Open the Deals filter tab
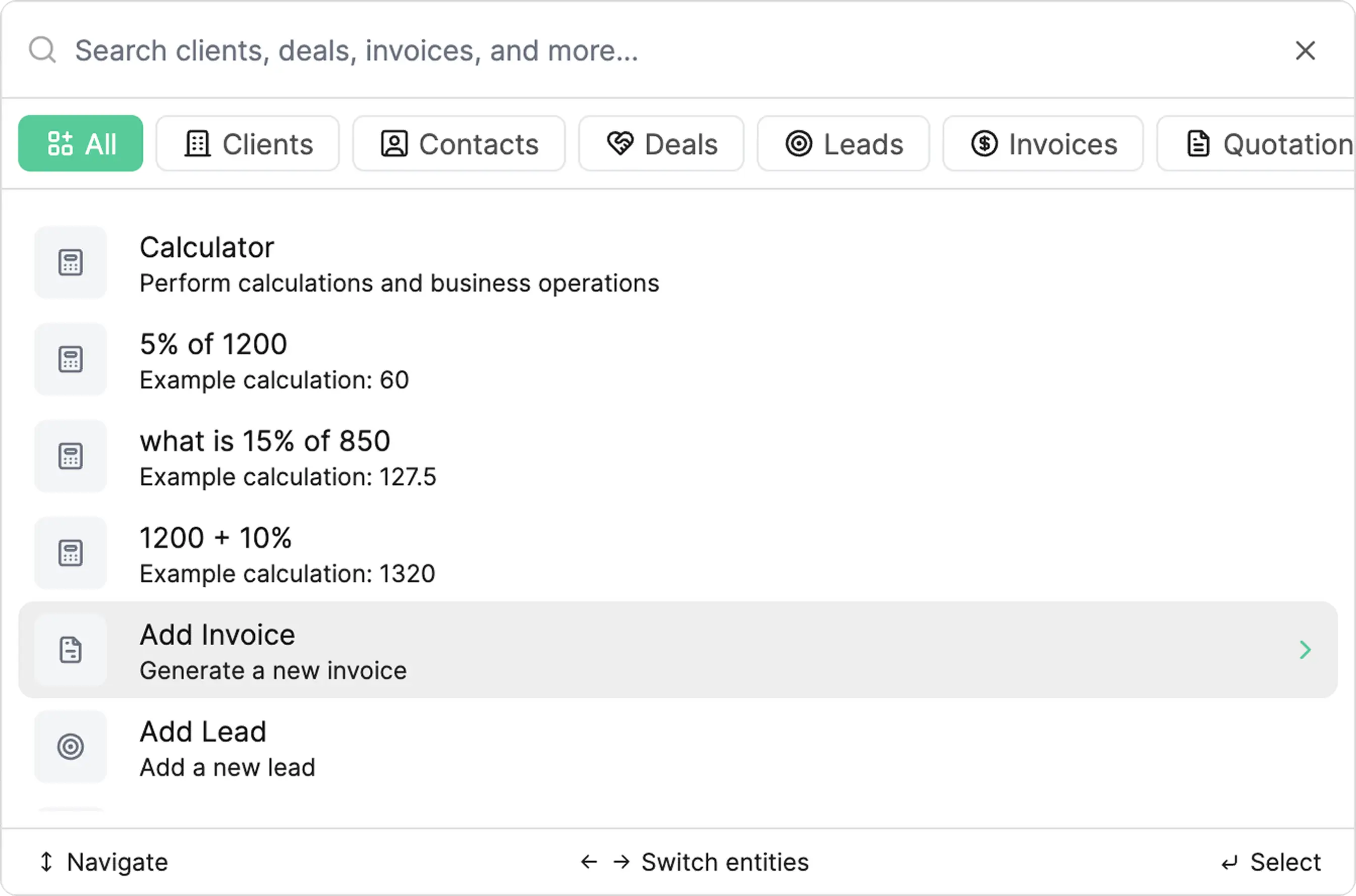Viewport: 1356px width, 896px height. click(x=661, y=143)
